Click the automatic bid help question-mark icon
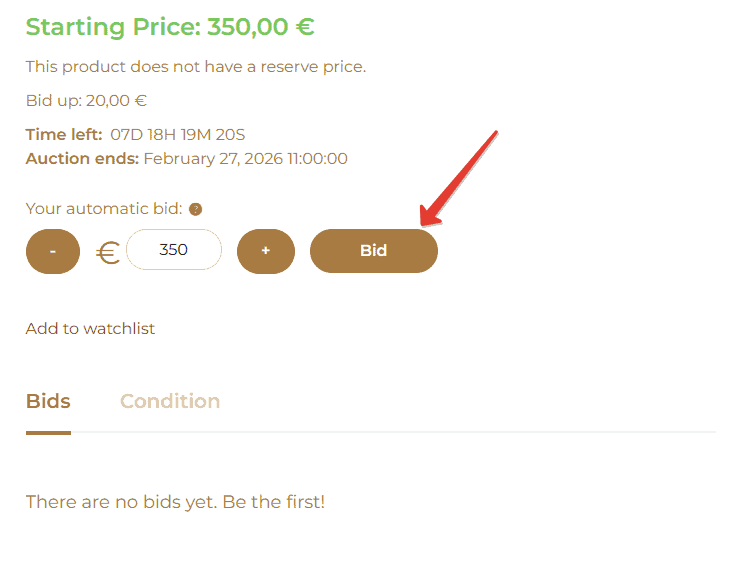The height and width of the screenshot is (565, 738). click(196, 209)
